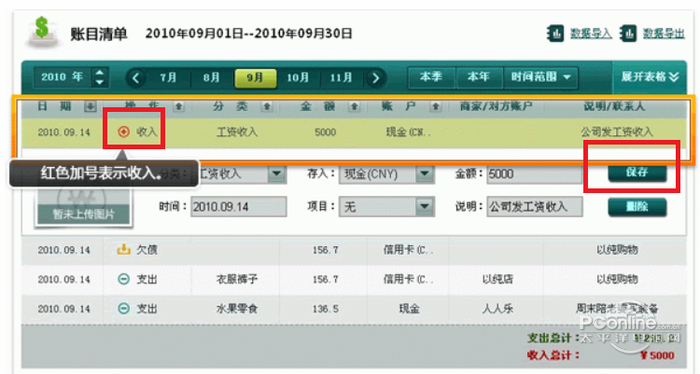Open the 数据导出 link
This screenshot has height=374, width=700.
664,33
